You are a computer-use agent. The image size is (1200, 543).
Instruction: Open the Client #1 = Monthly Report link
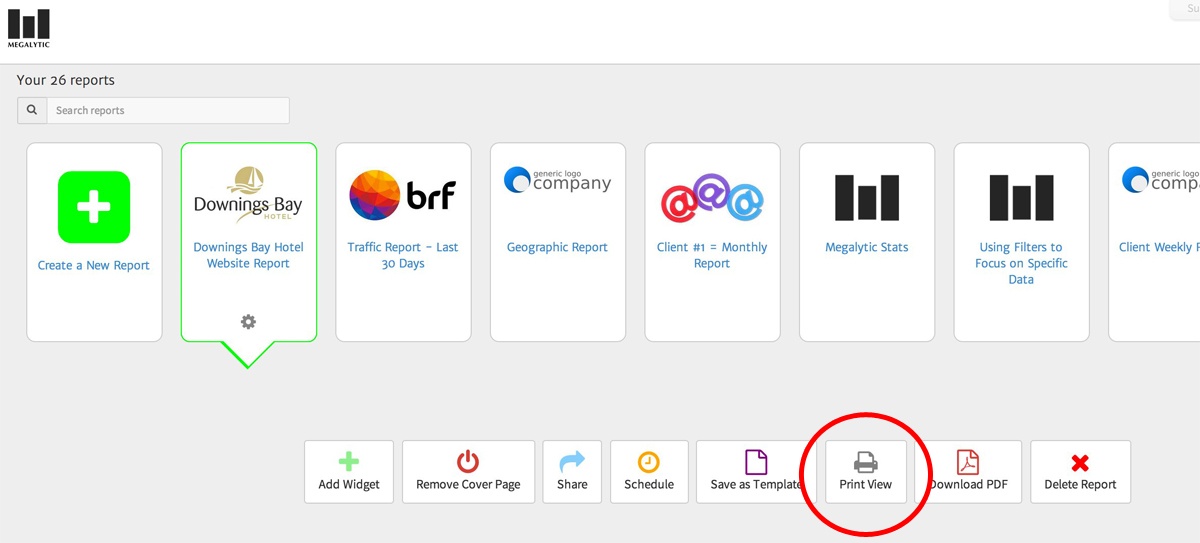pyautogui.click(x=712, y=255)
